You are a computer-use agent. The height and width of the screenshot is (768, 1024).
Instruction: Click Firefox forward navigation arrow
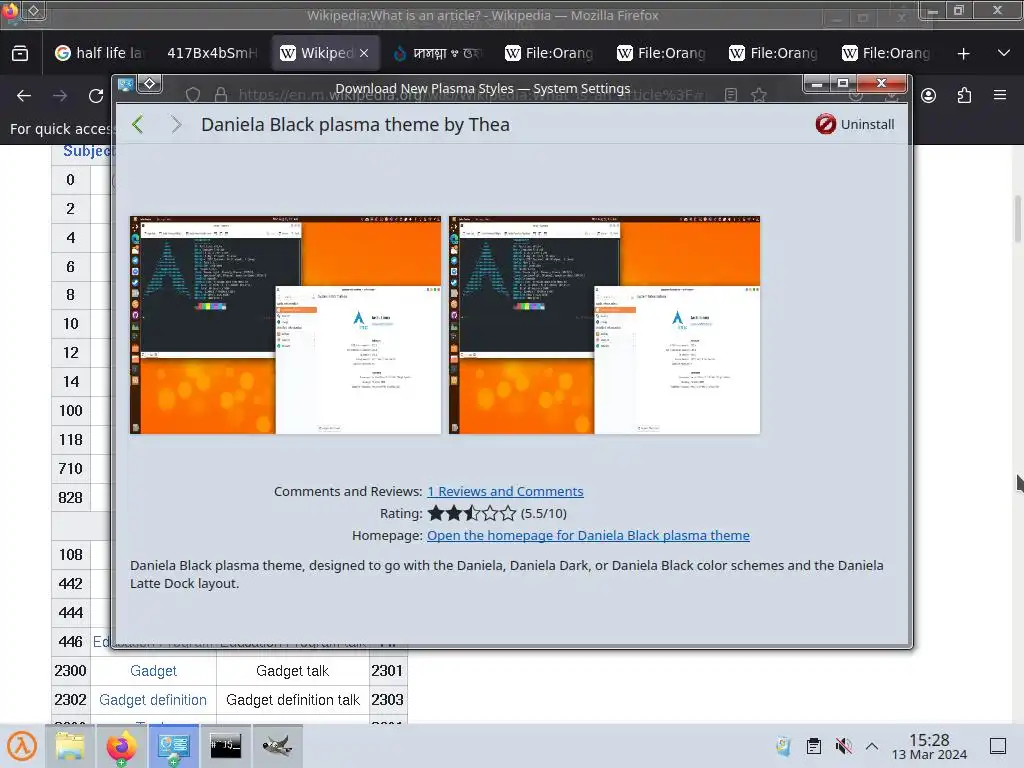click(x=60, y=96)
